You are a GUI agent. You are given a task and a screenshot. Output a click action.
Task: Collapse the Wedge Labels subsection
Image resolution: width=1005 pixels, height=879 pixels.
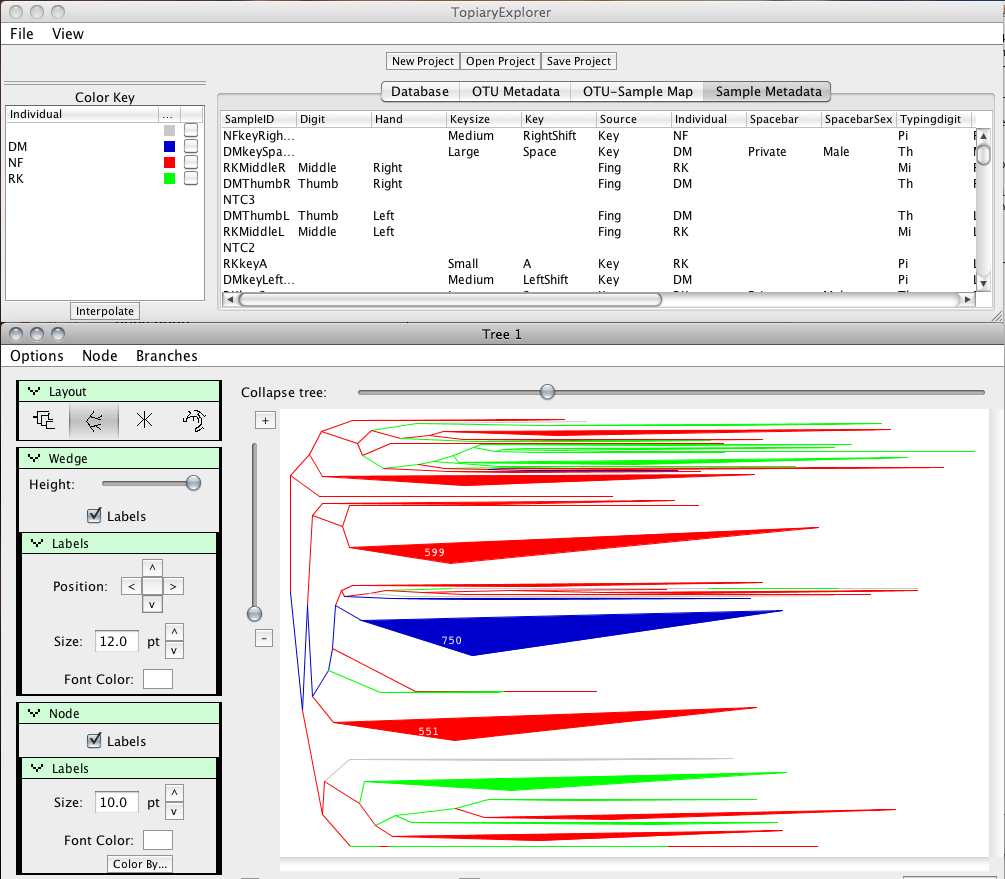37,543
